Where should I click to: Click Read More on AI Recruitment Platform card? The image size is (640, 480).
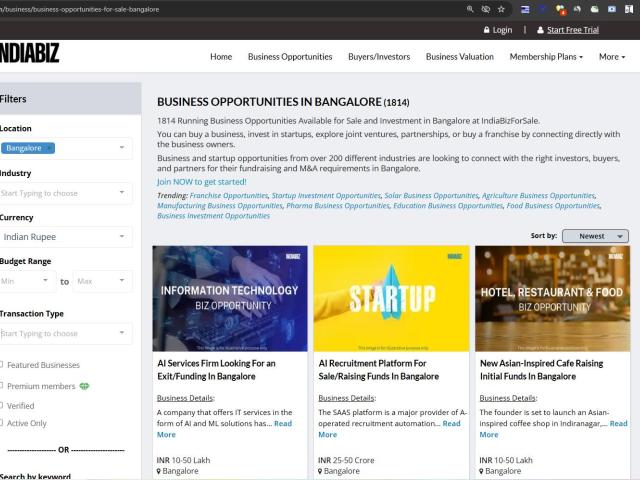(x=451, y=424)
